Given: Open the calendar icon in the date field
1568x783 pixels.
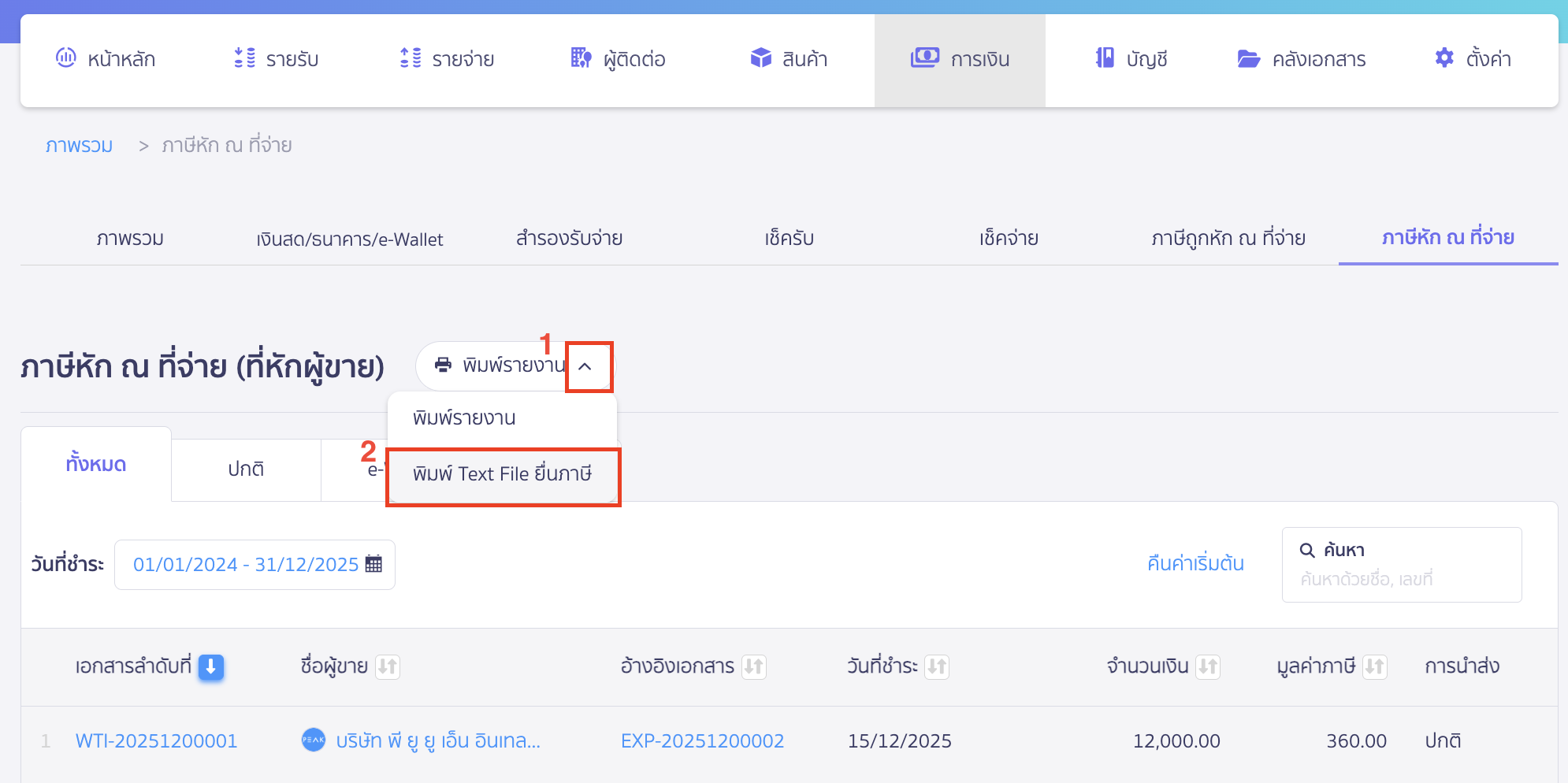Looking at the screenshot, I should point(373,564).
